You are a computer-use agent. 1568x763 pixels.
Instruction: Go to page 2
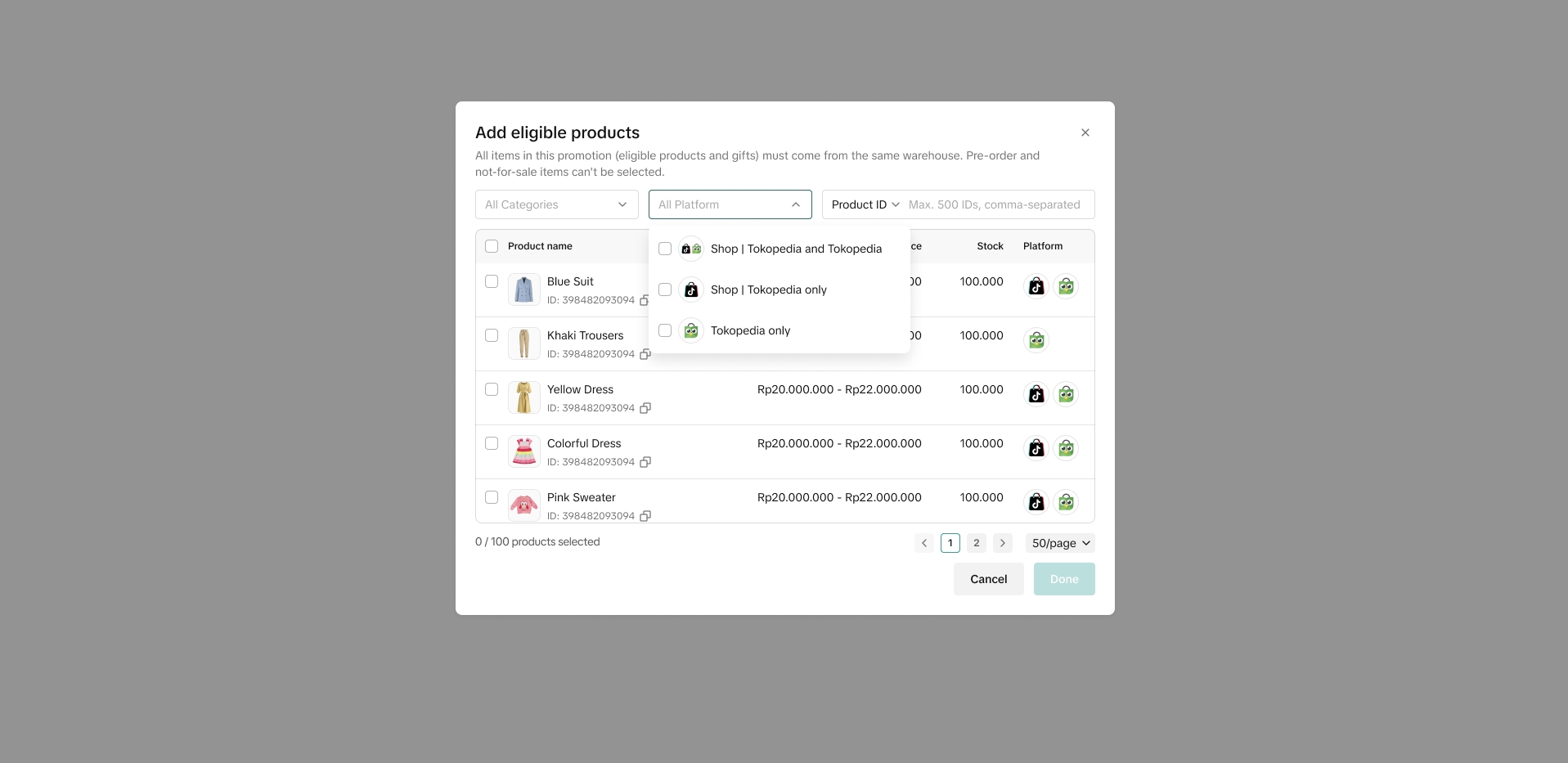[977, 543]
